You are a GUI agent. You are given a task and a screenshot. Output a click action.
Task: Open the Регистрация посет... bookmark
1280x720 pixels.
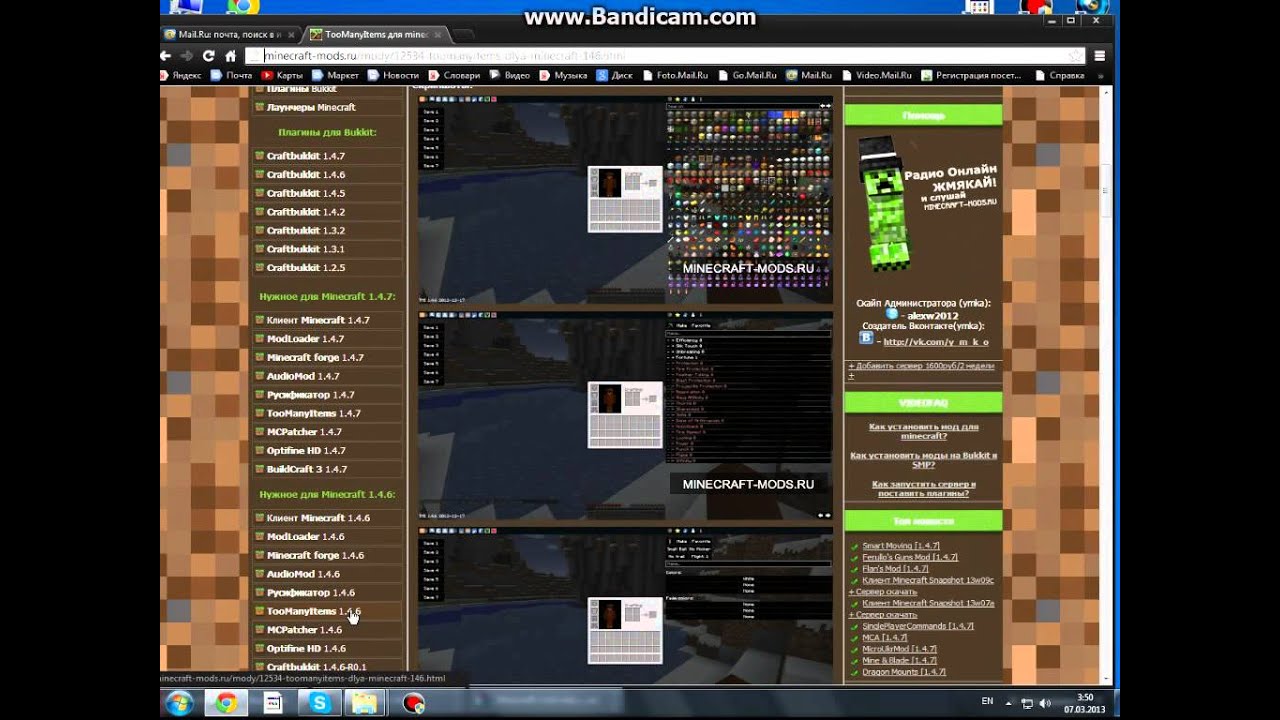tap(971, 75)
